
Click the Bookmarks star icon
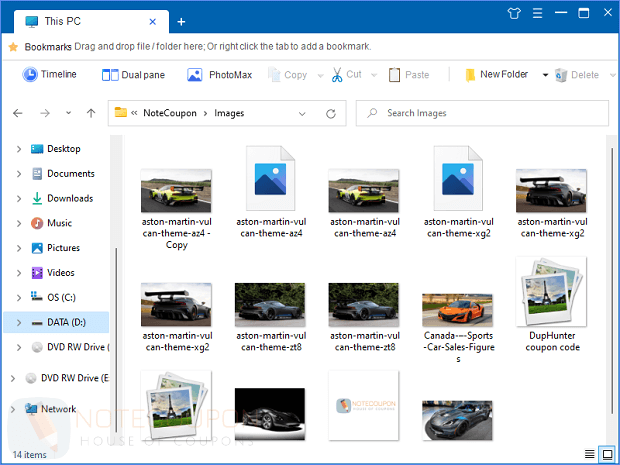click(13, 47)
